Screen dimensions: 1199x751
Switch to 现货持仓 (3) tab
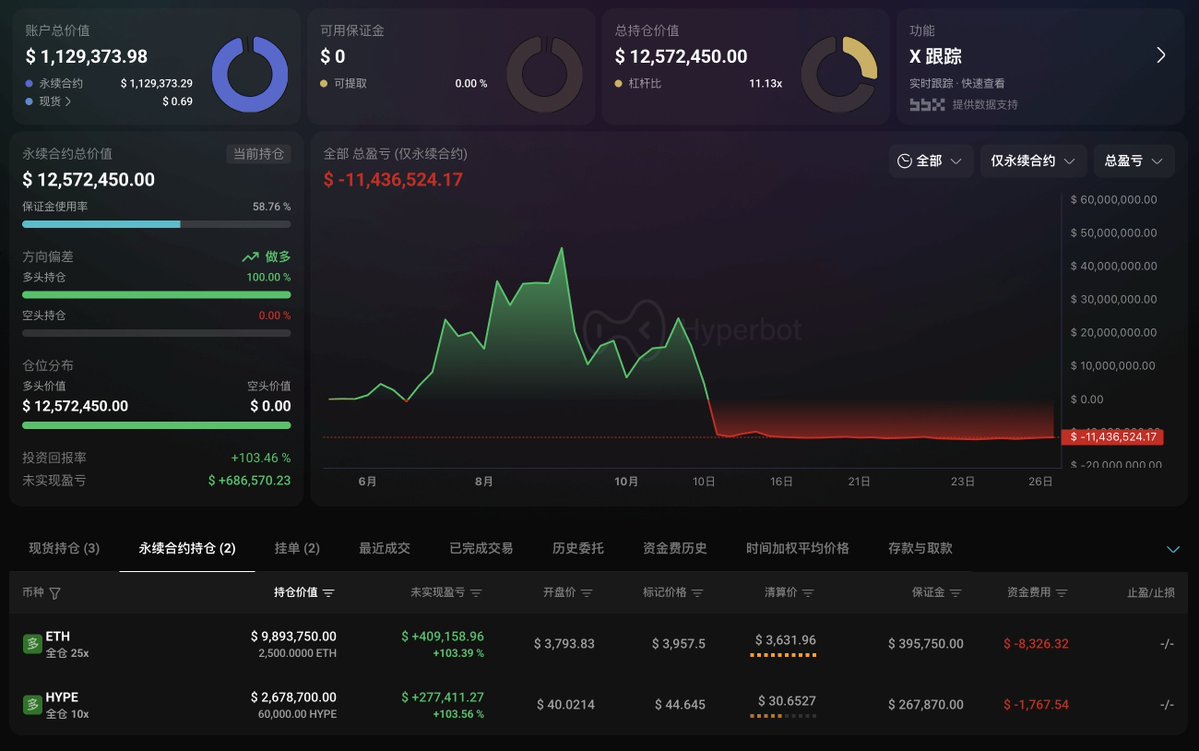point(64,548)
